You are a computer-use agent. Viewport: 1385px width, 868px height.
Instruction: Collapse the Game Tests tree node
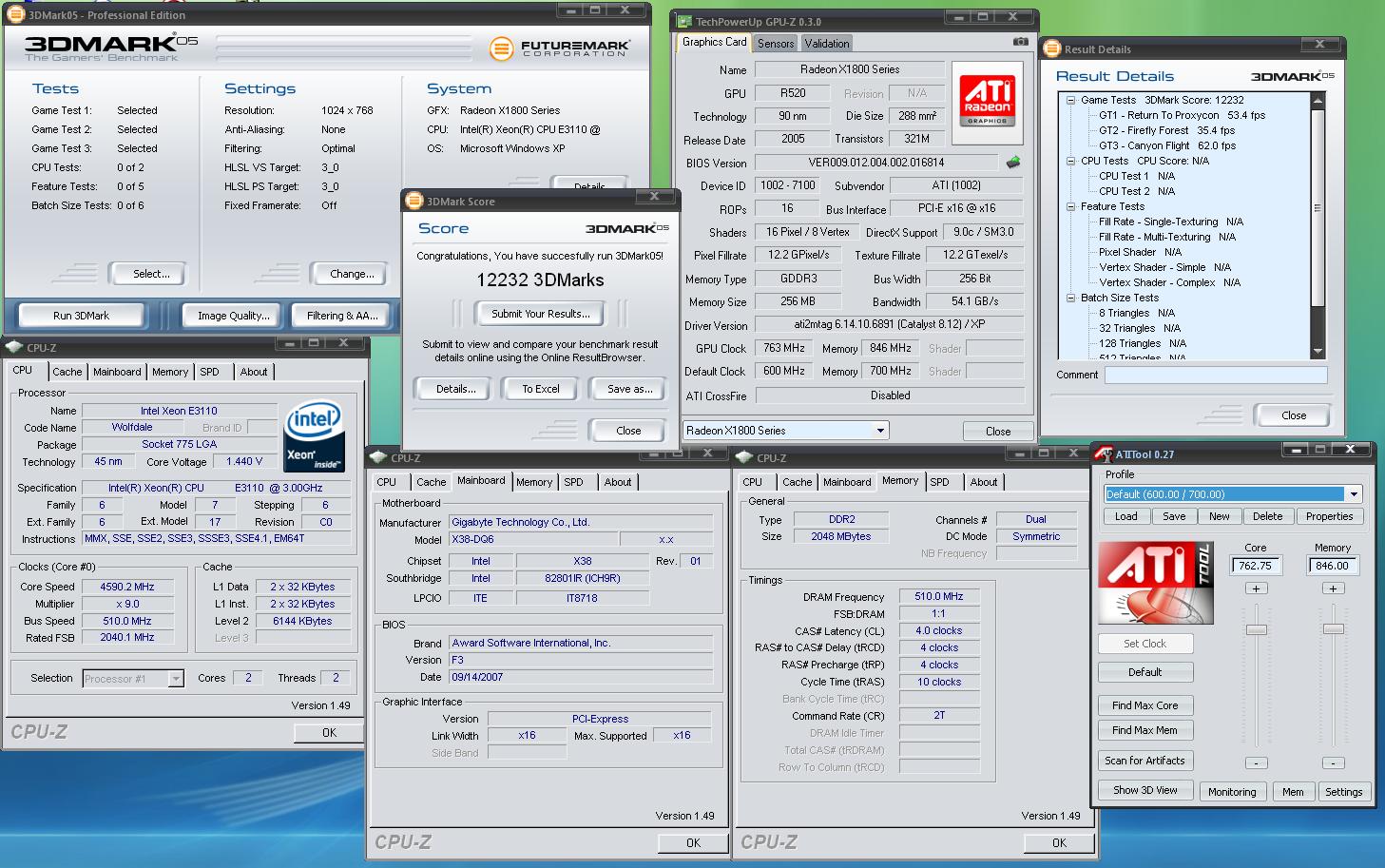click(1071, 100)
